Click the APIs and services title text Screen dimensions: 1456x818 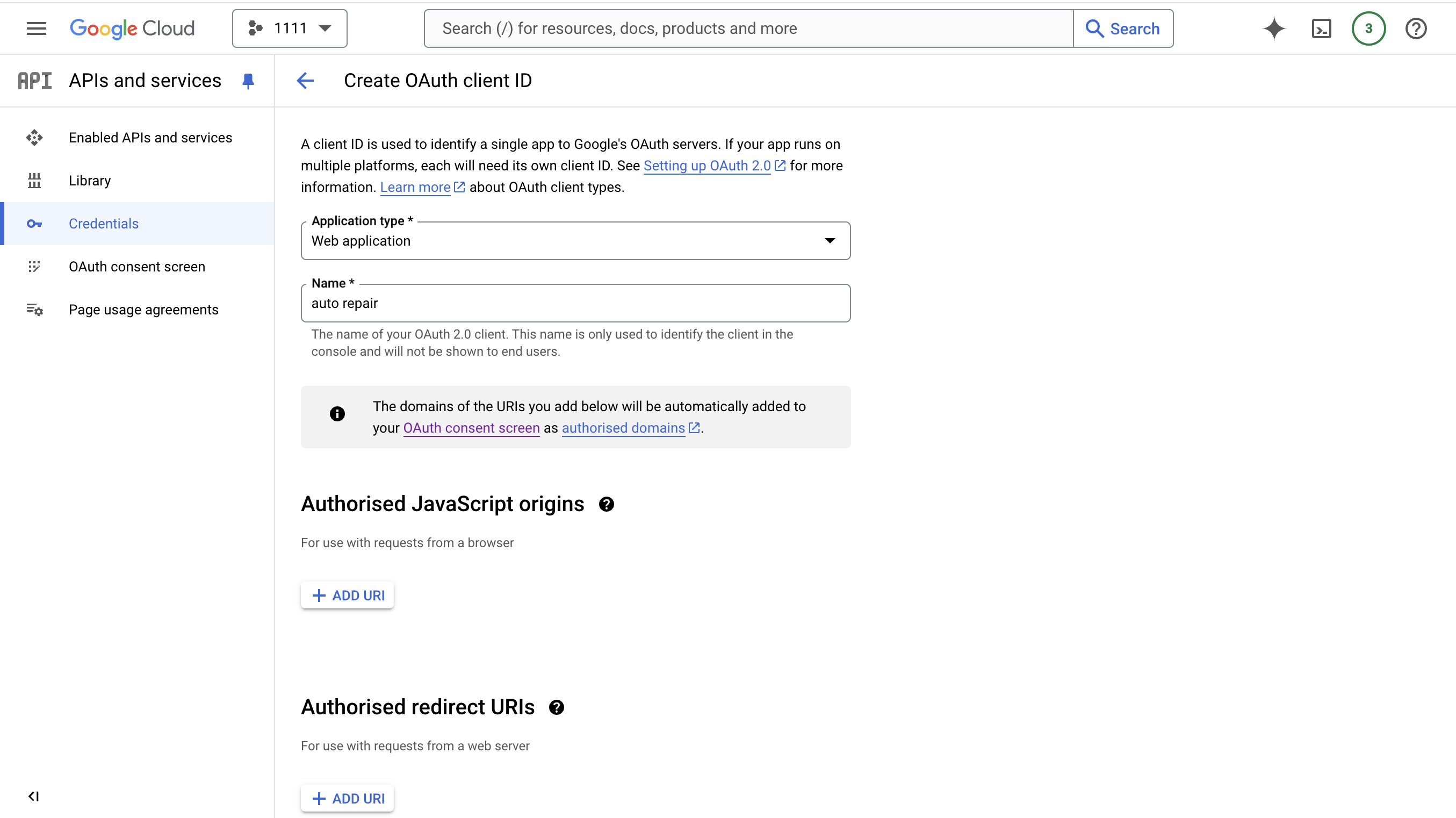pos(145,81)
